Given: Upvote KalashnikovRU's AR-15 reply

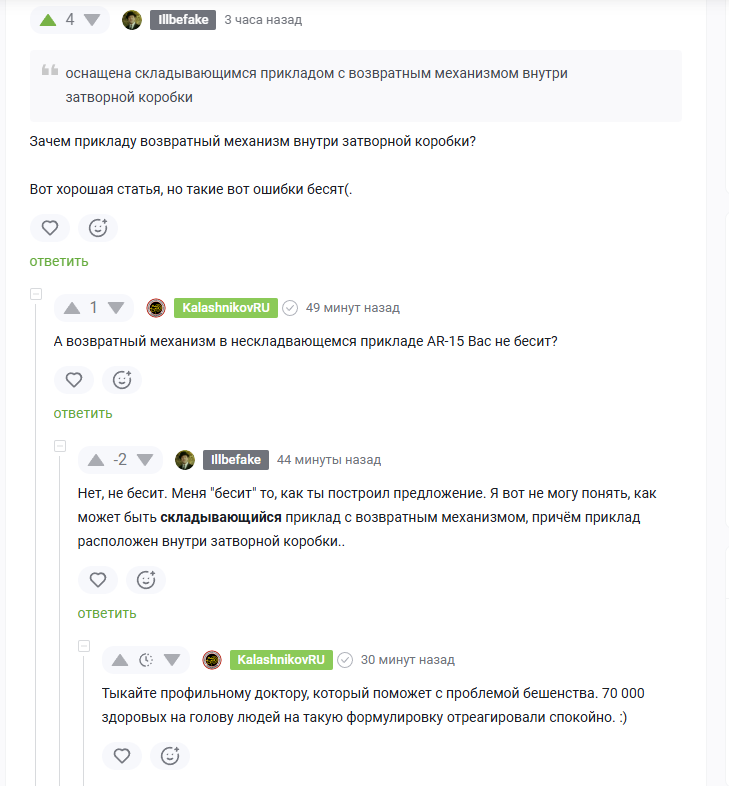Looking at the screenshot, I should click(x=72, y=308).
